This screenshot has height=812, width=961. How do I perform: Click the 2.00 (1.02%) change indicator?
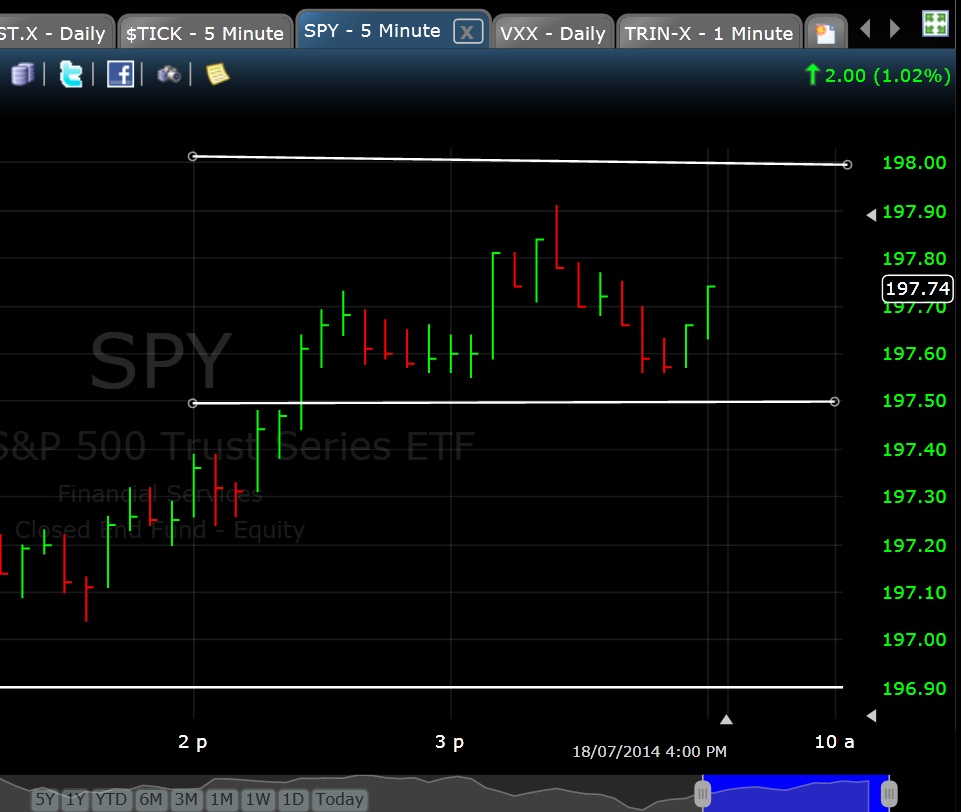click(x=877, y=75)
